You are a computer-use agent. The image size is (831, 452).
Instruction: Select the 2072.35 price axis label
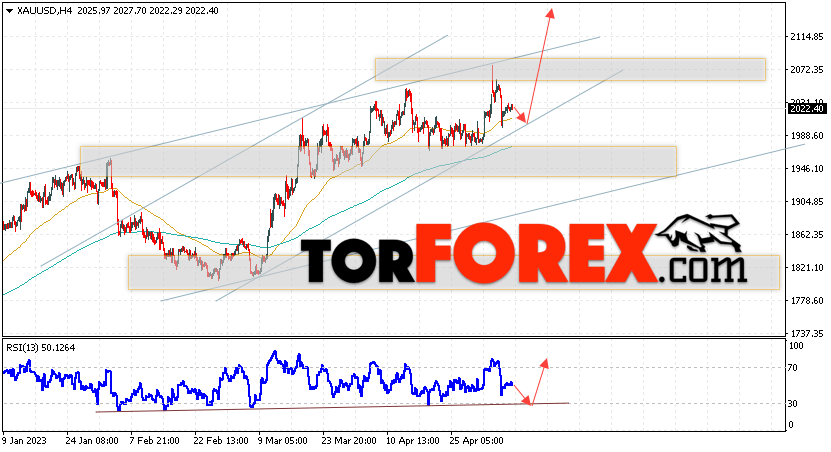[x=807, y=69]
